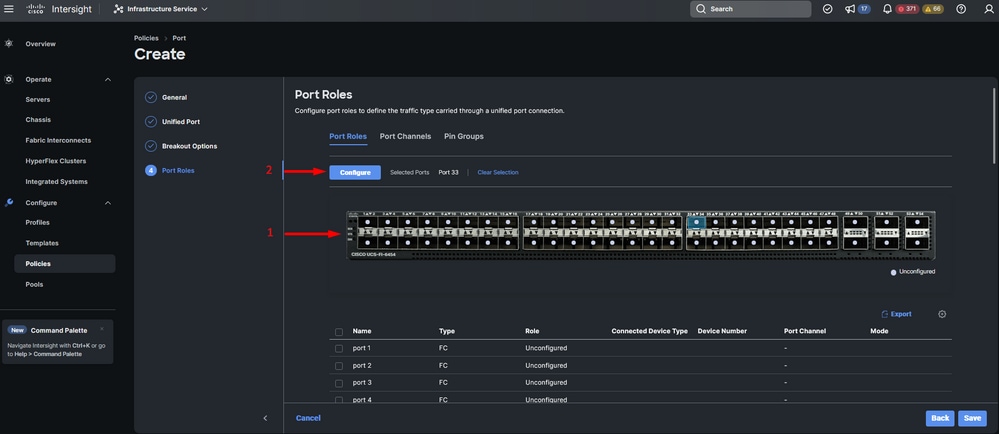Switch to the Port Channels tab
The image size is (999, 434).
click(405, 136)
